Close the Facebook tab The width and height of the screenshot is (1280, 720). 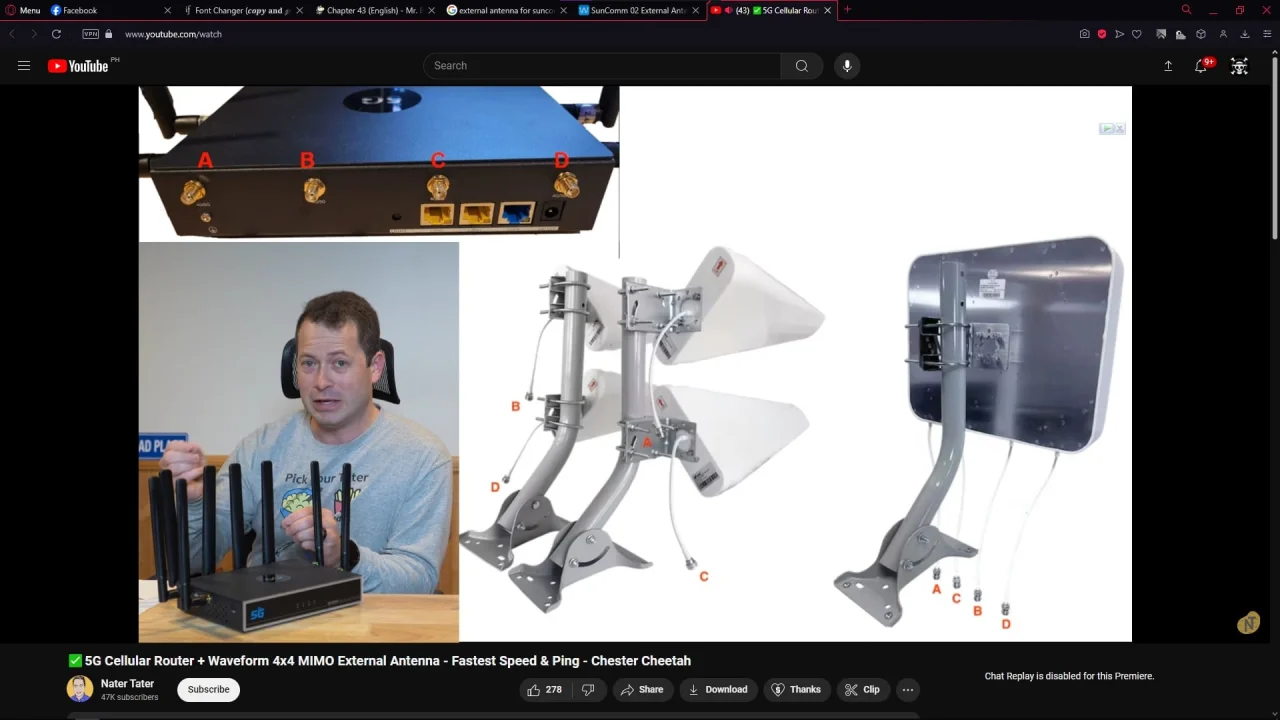click(x=167, y=10)
